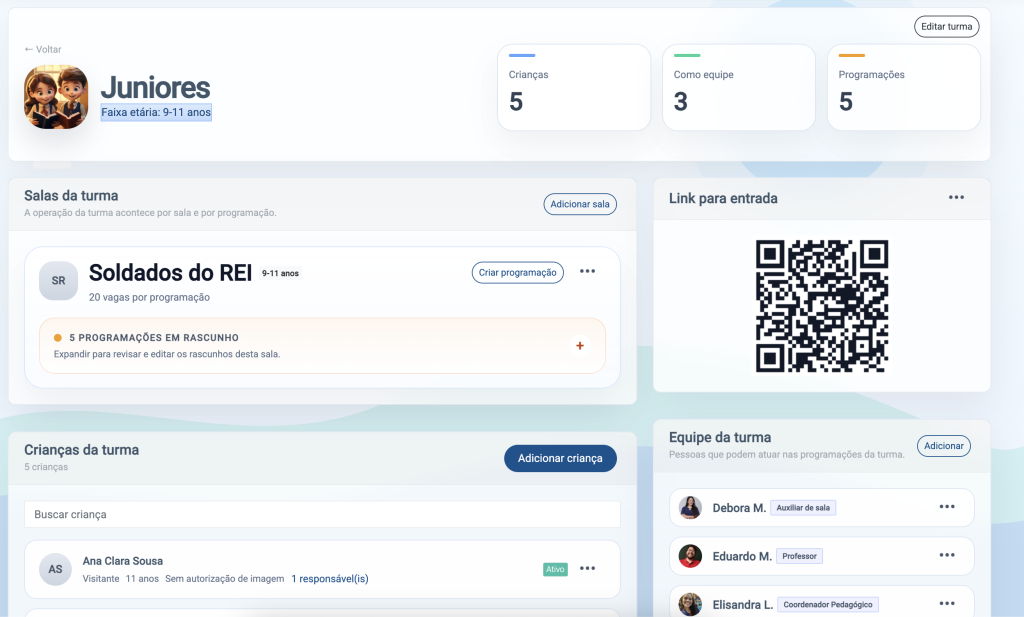Screen dimensions: 1024x617
Task: Open Debora M. options menu
Action: (x=946, y=507)
